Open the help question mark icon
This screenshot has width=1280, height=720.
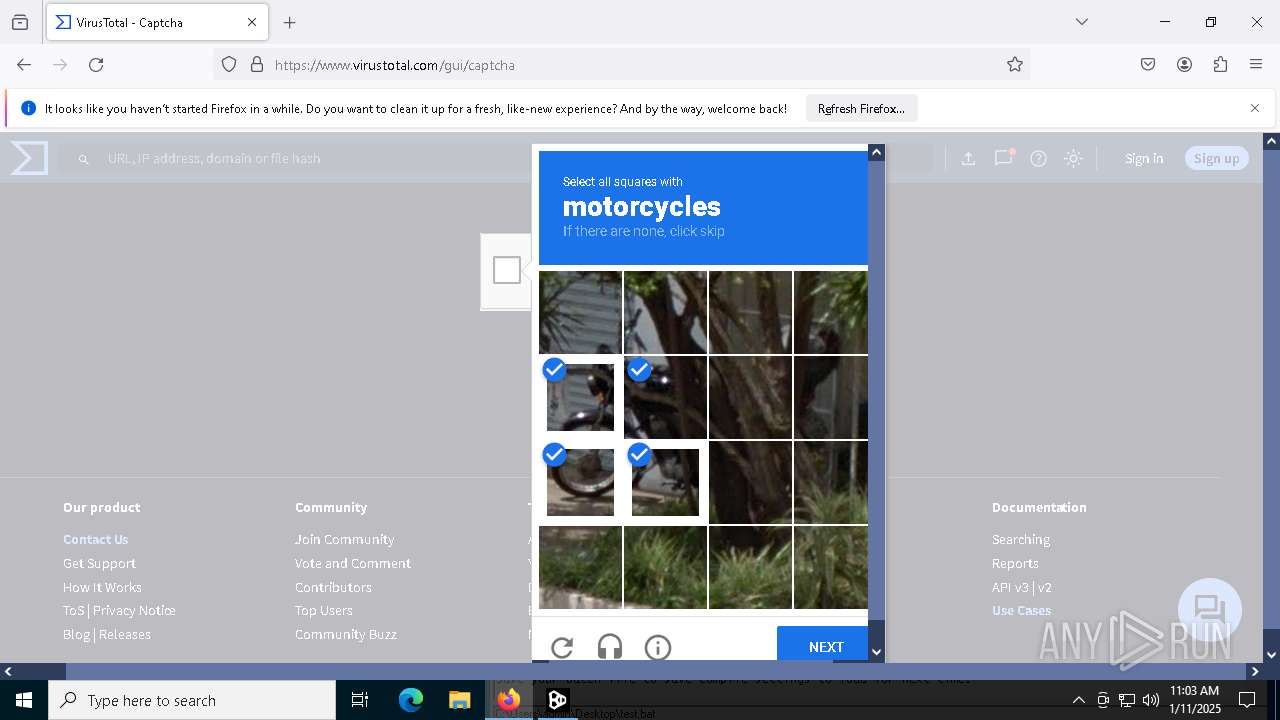tap(1038, 158)
